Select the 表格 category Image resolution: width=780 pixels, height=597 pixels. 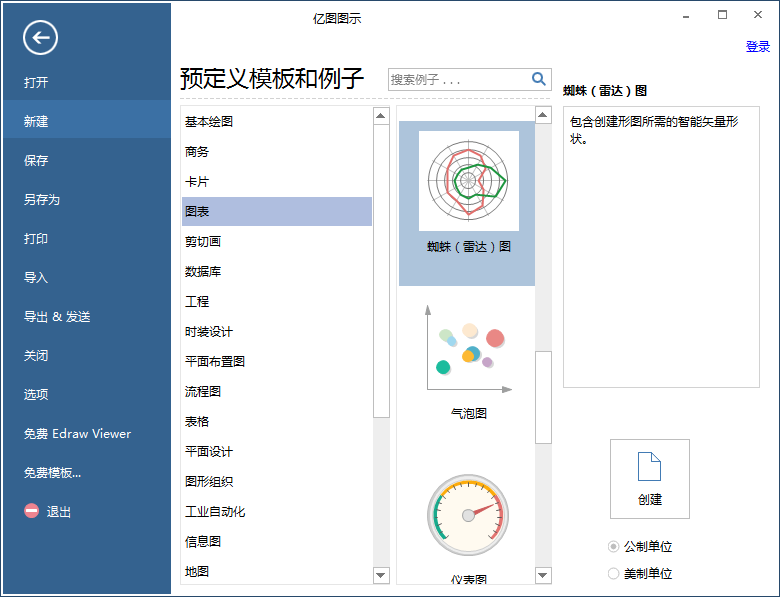click(277, 421)
